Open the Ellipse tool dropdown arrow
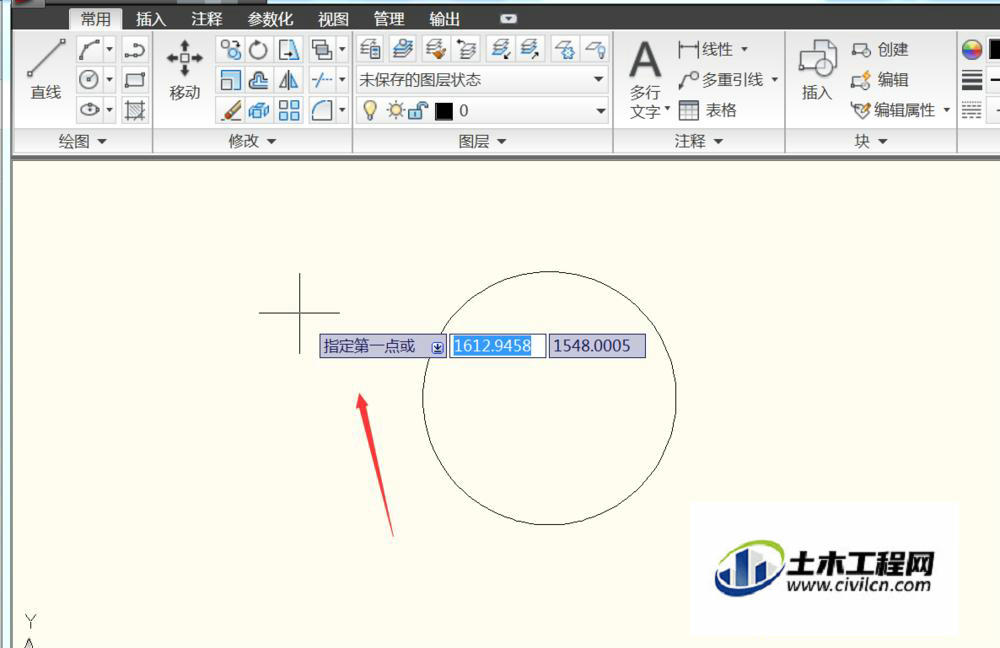 (x=110, y=110)
